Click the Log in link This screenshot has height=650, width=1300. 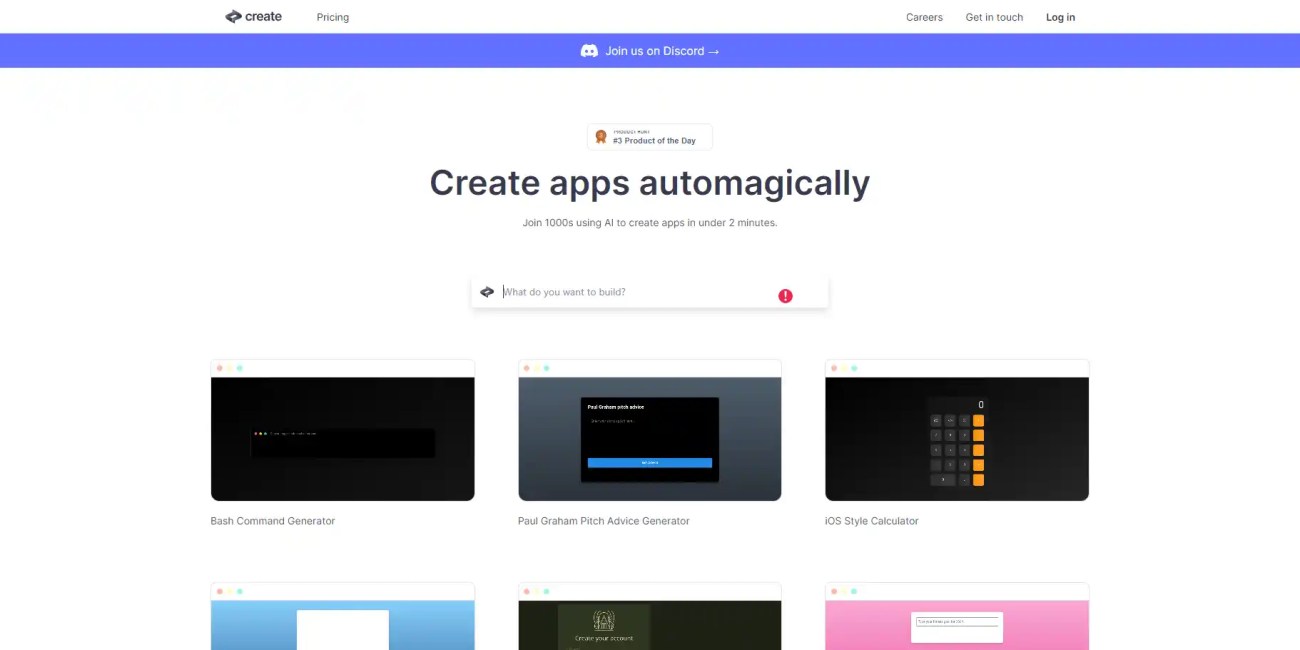1060,17
